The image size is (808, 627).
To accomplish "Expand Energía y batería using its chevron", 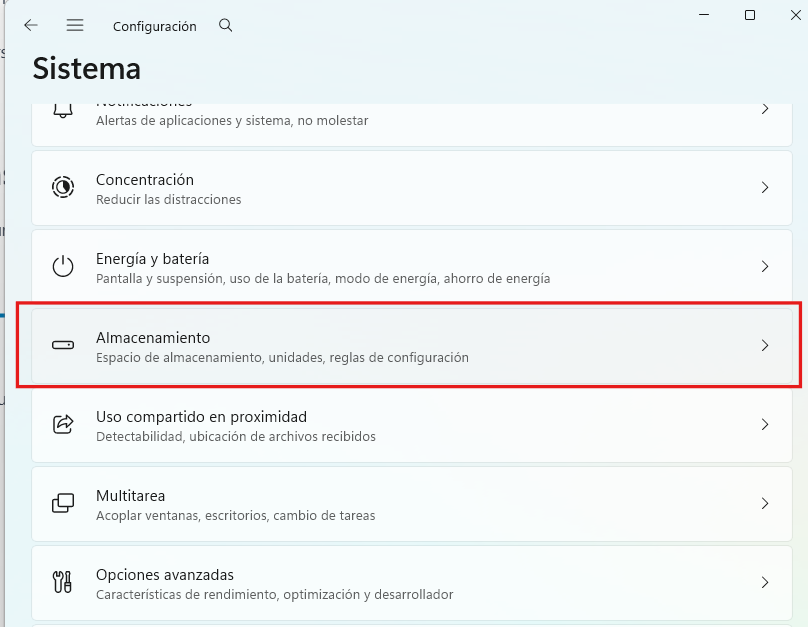I will [x=765, y=267].
